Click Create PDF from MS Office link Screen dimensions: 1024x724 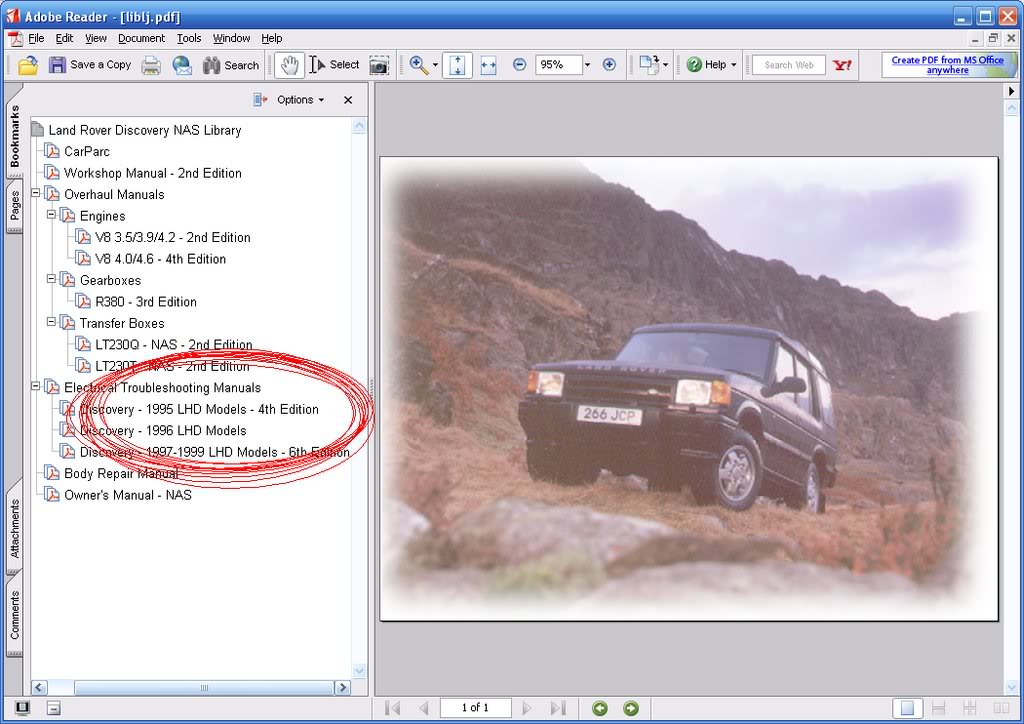(948, 65)
